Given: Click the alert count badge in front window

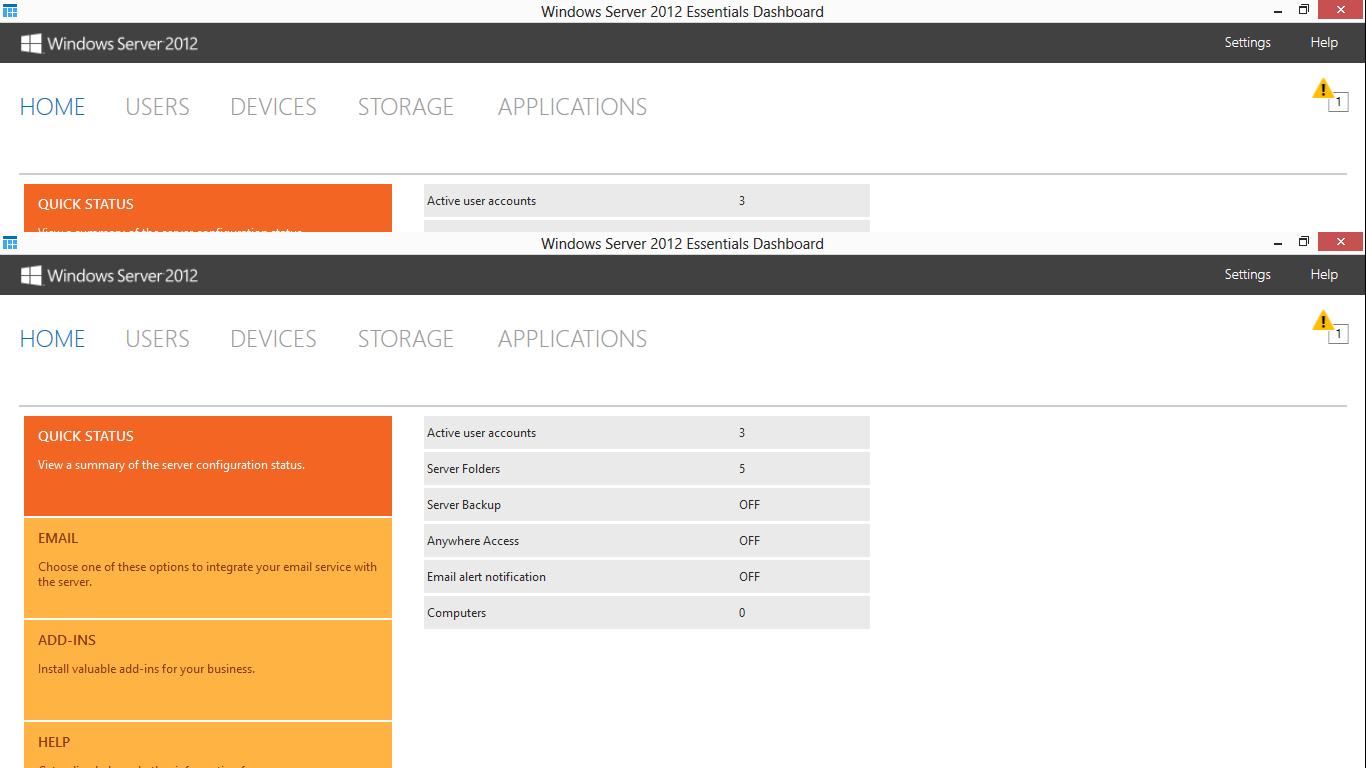Looking at the screenshot, I should tap(1339, 334).
